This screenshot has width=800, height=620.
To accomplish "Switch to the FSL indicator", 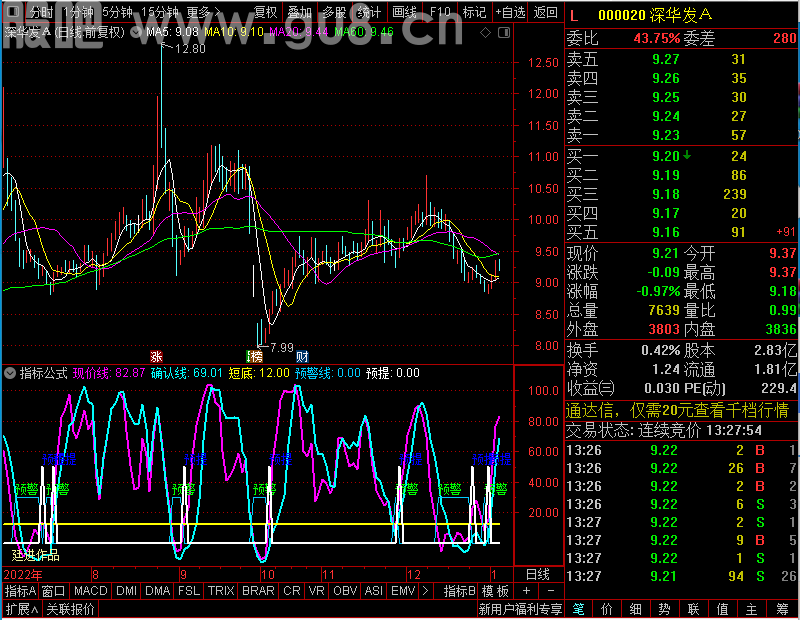I will (189, 591).
